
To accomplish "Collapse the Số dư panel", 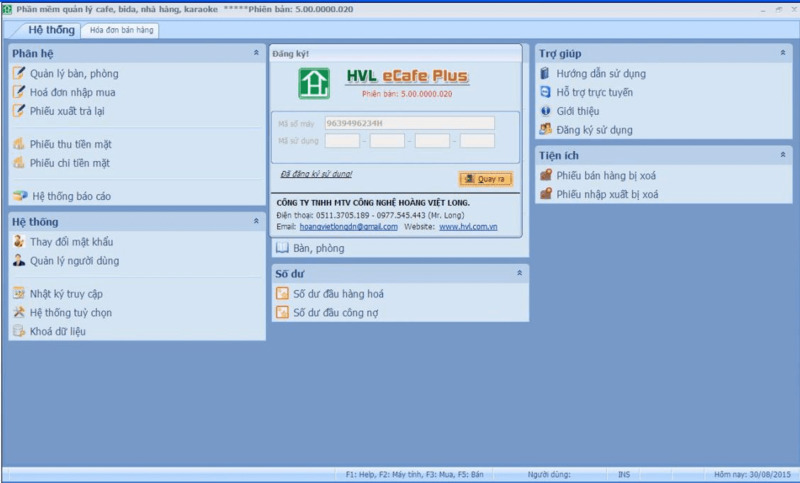I will [519, 273].
